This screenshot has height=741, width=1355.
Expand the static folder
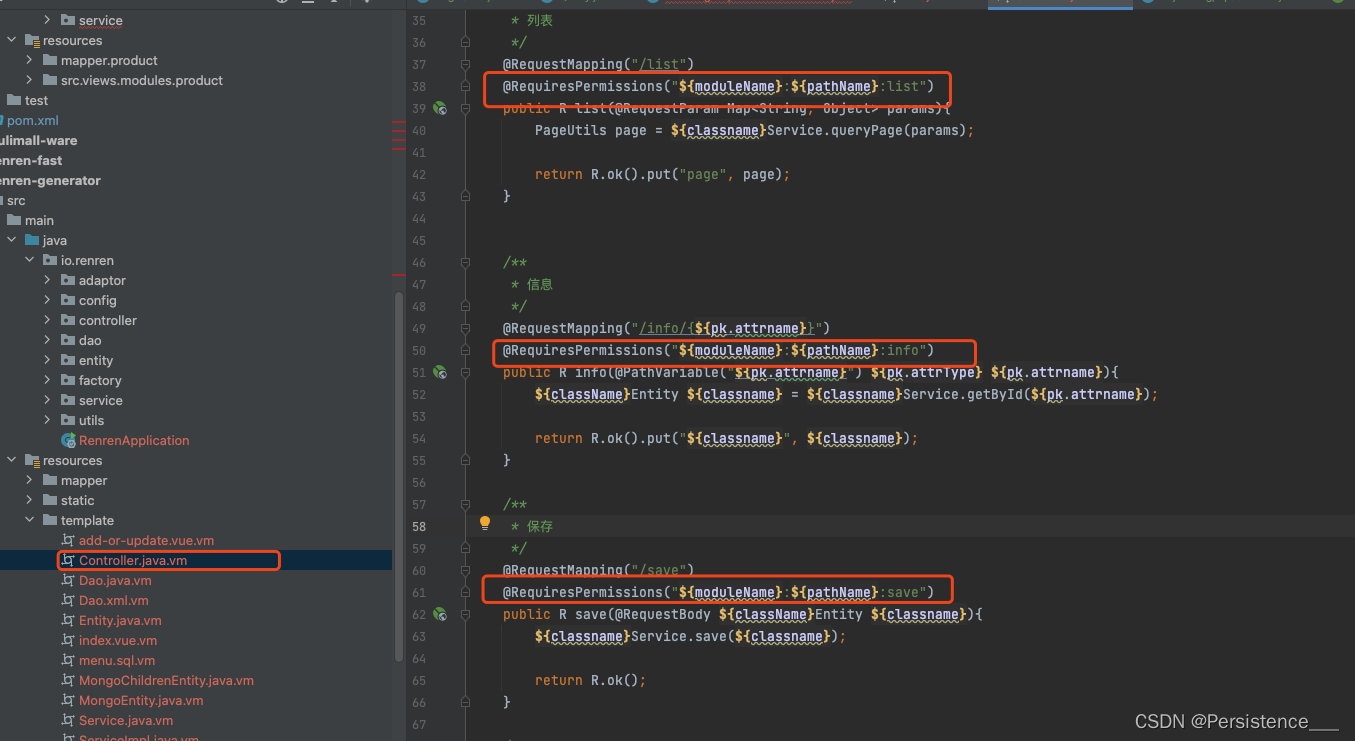30,500
